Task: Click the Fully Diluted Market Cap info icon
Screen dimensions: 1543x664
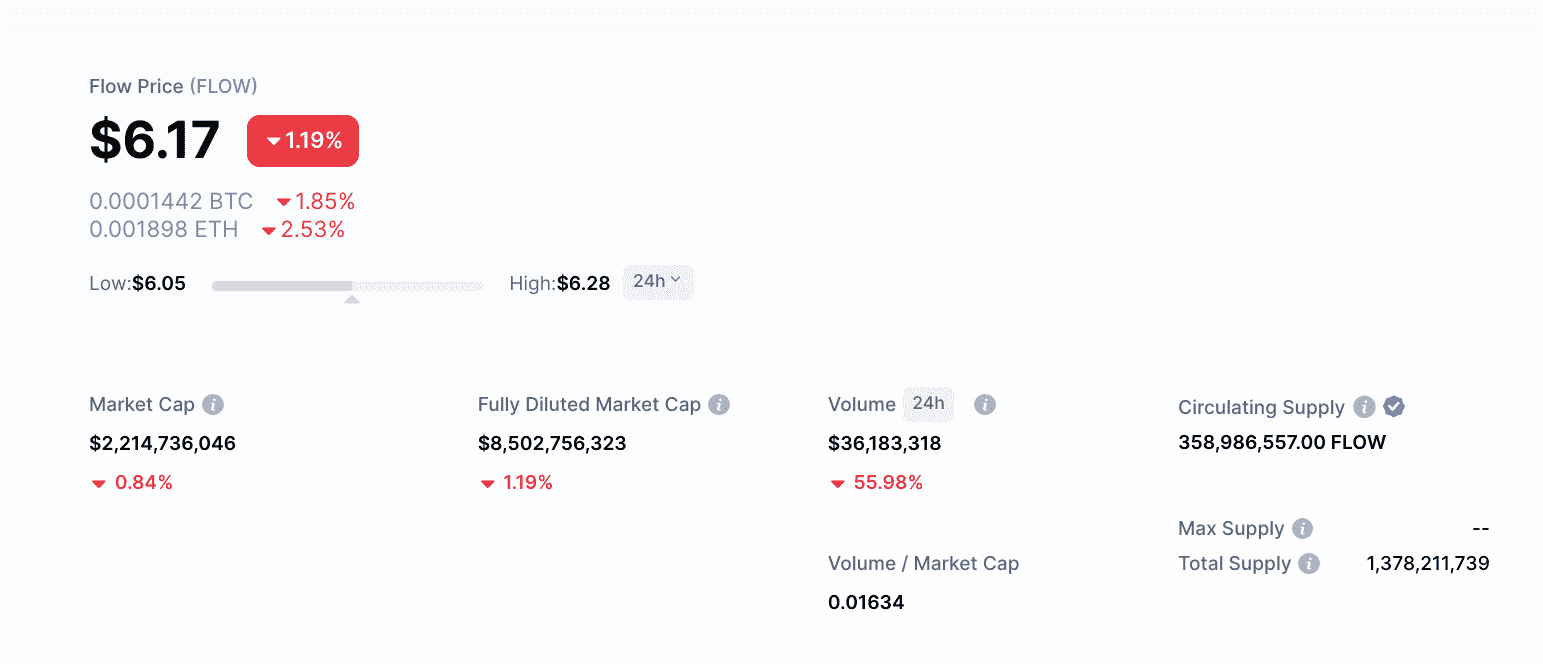Action: pyautogui.click(x=719, y=405)
